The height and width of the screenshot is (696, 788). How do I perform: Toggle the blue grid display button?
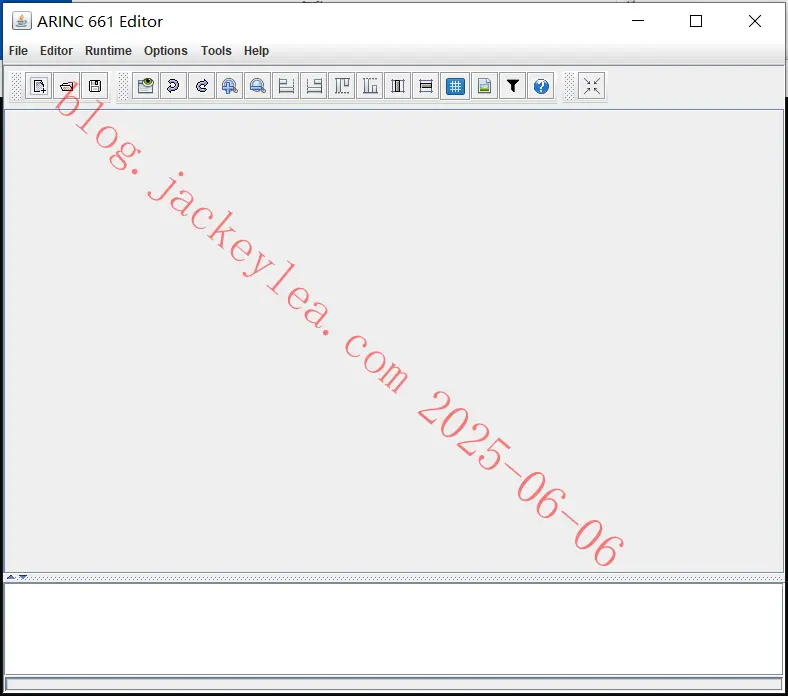point(455,86)
